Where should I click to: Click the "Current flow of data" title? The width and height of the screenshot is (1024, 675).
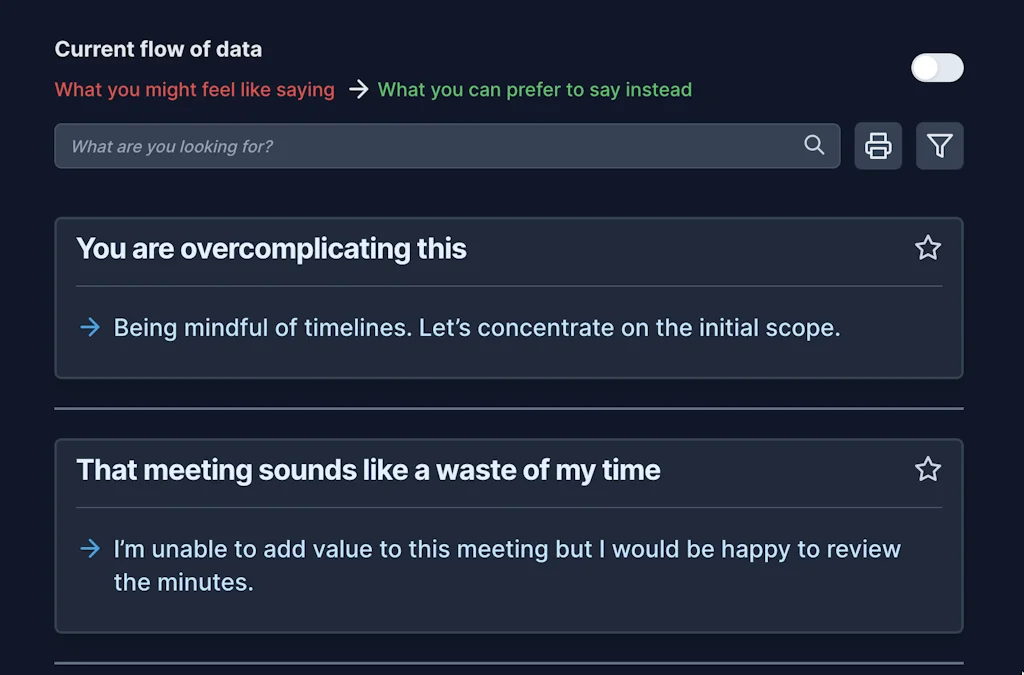point(158,49)
